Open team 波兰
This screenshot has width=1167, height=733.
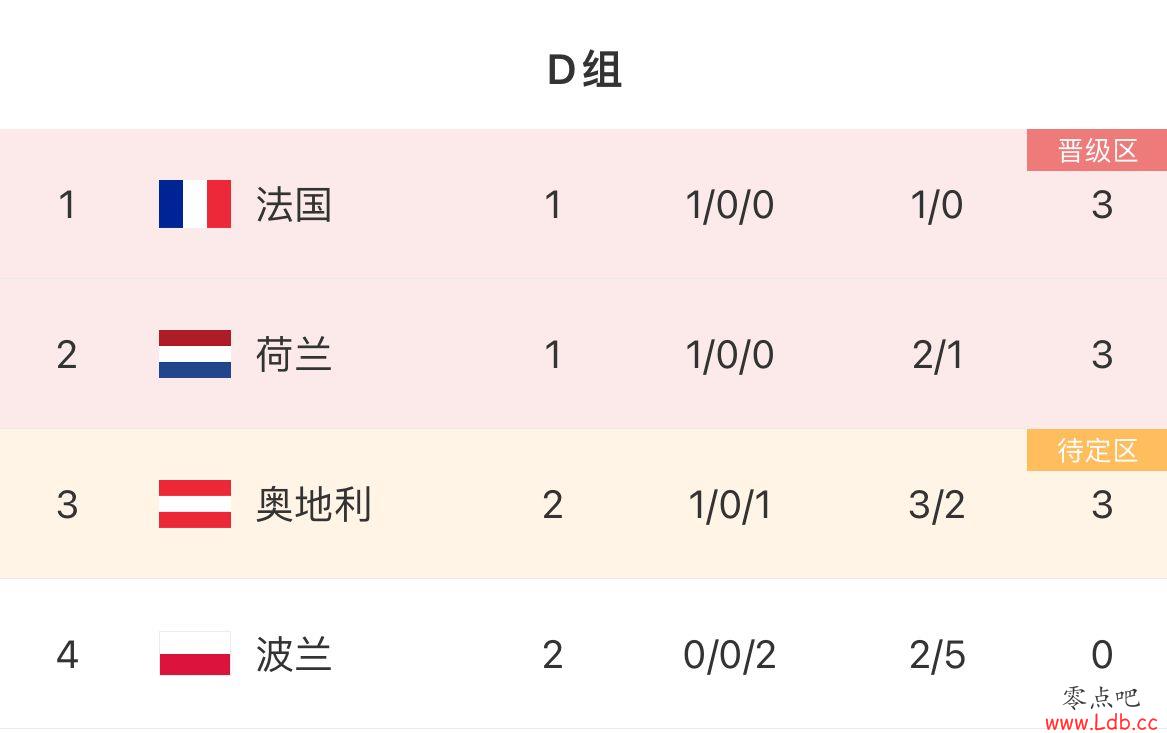pyautogui.click(x=293, y=655)
